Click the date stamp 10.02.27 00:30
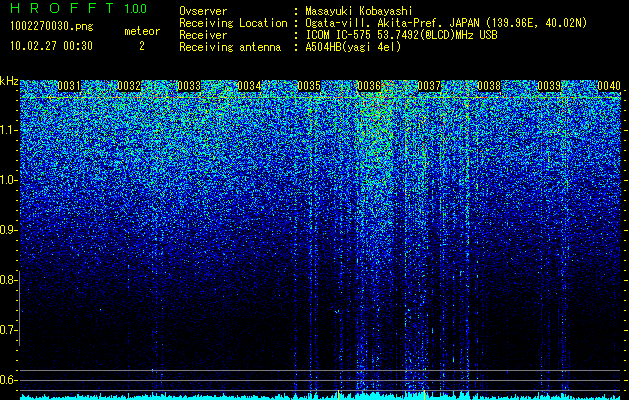Viewport: 629px width, 400px height. pyautogui.click(x=51, y=46)
